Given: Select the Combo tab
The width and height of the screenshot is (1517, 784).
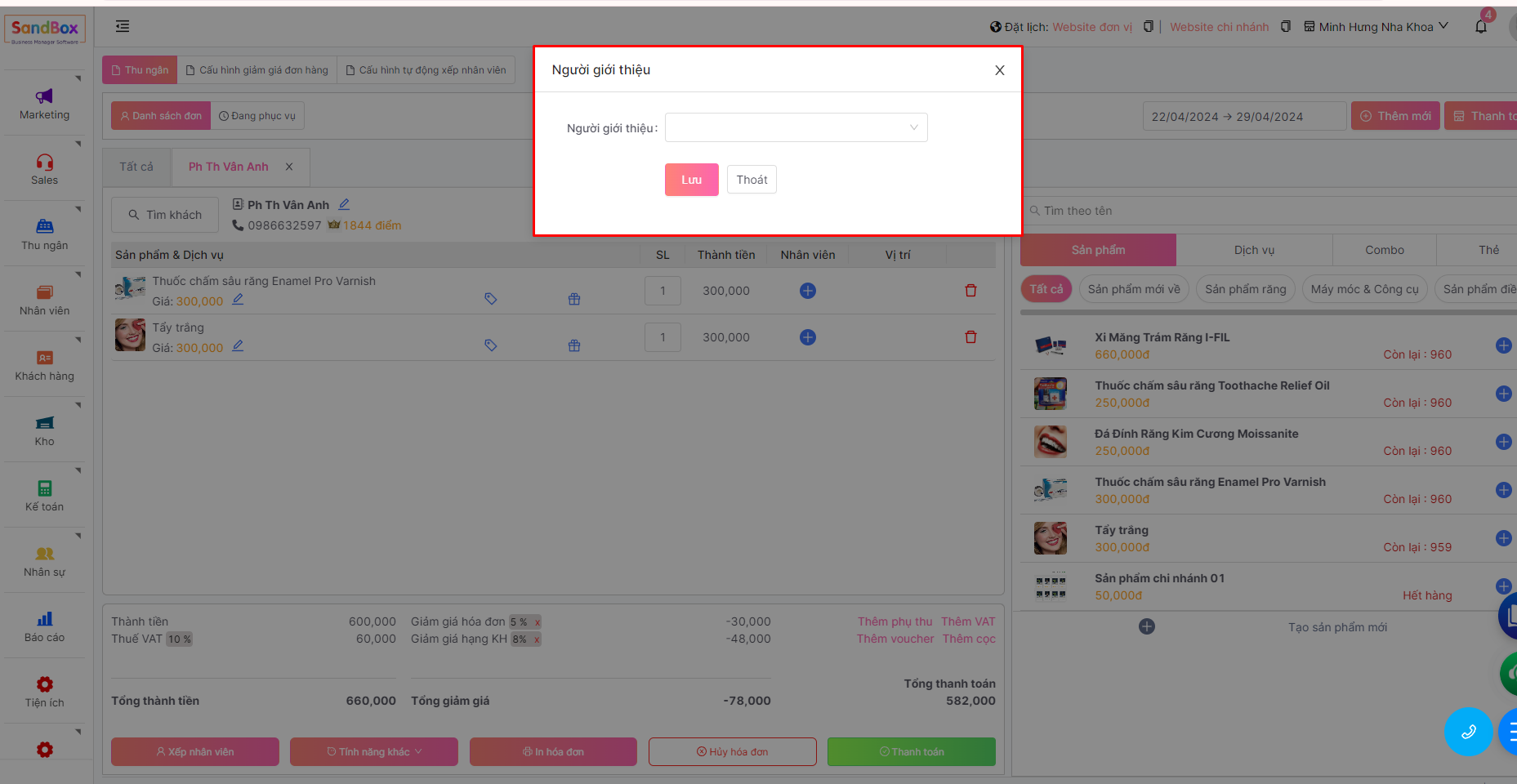Looking at the screenshot, I should (x=1384, y=250).
